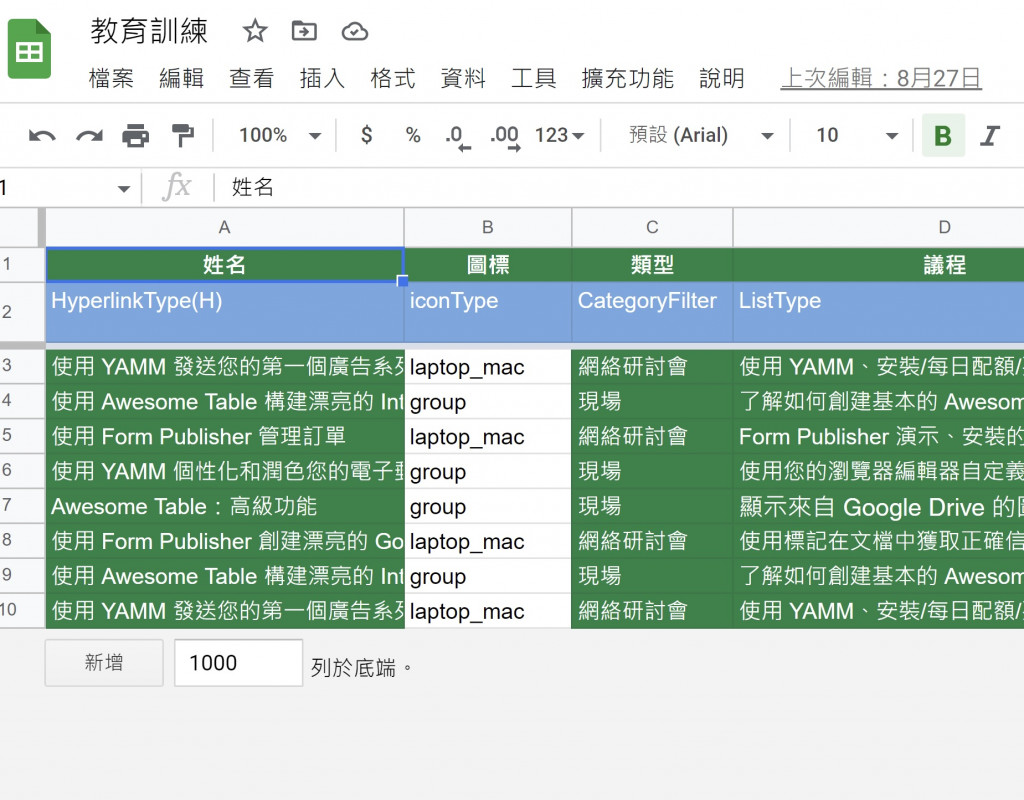Viewport: 1024px width, 800px height.
Task: Select laptop_mac cell in row 3
Action: 488,366
